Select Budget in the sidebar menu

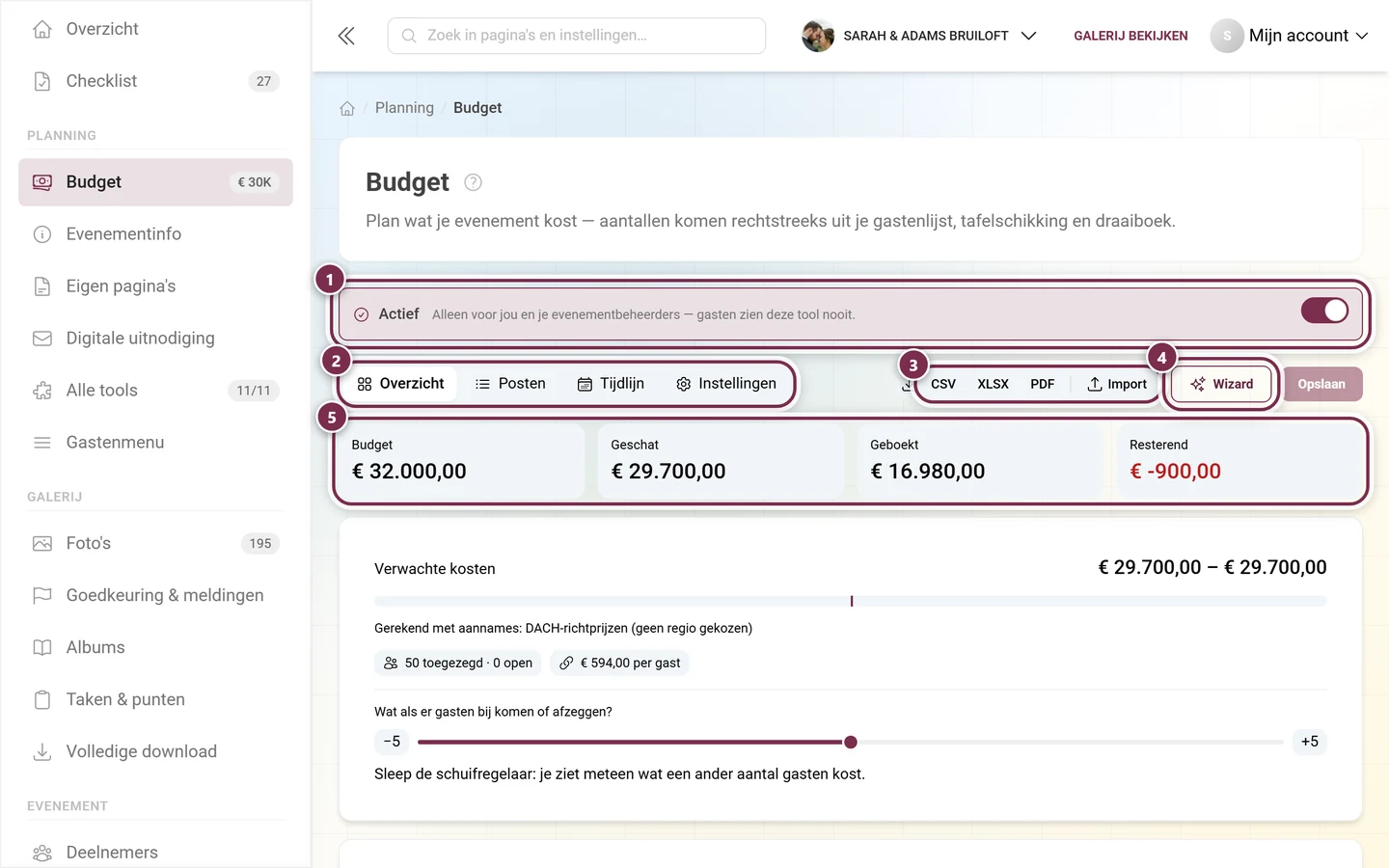(x=155, y=182)
